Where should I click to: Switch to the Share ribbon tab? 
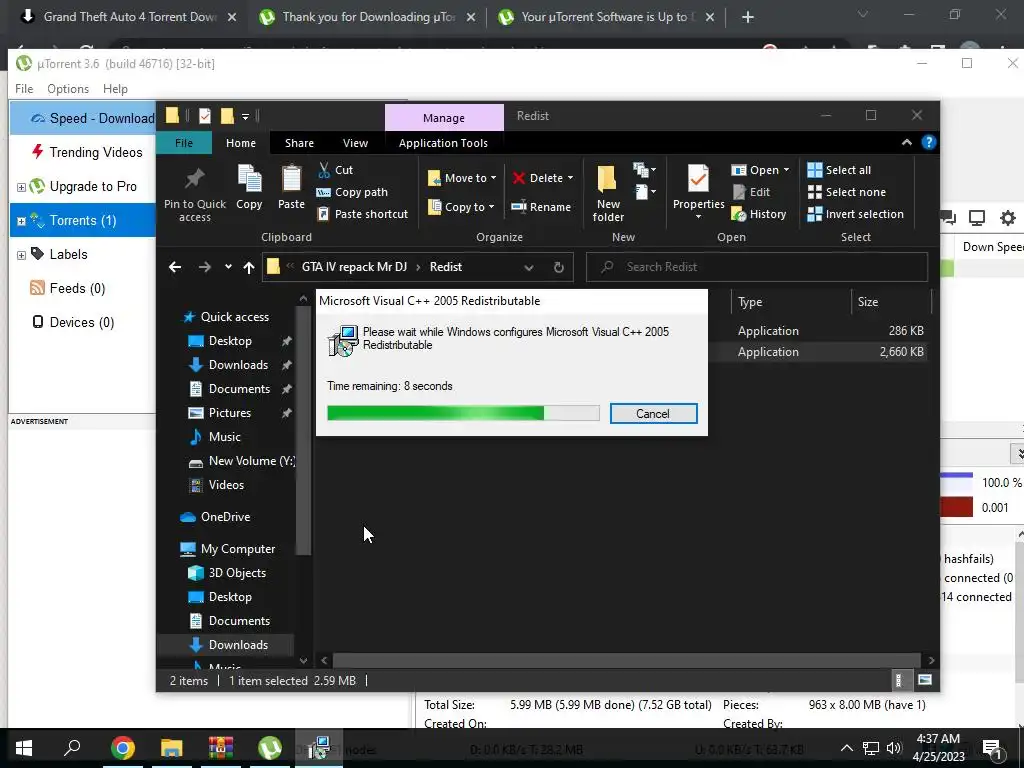pyautogui.click(x=299, y=143)
